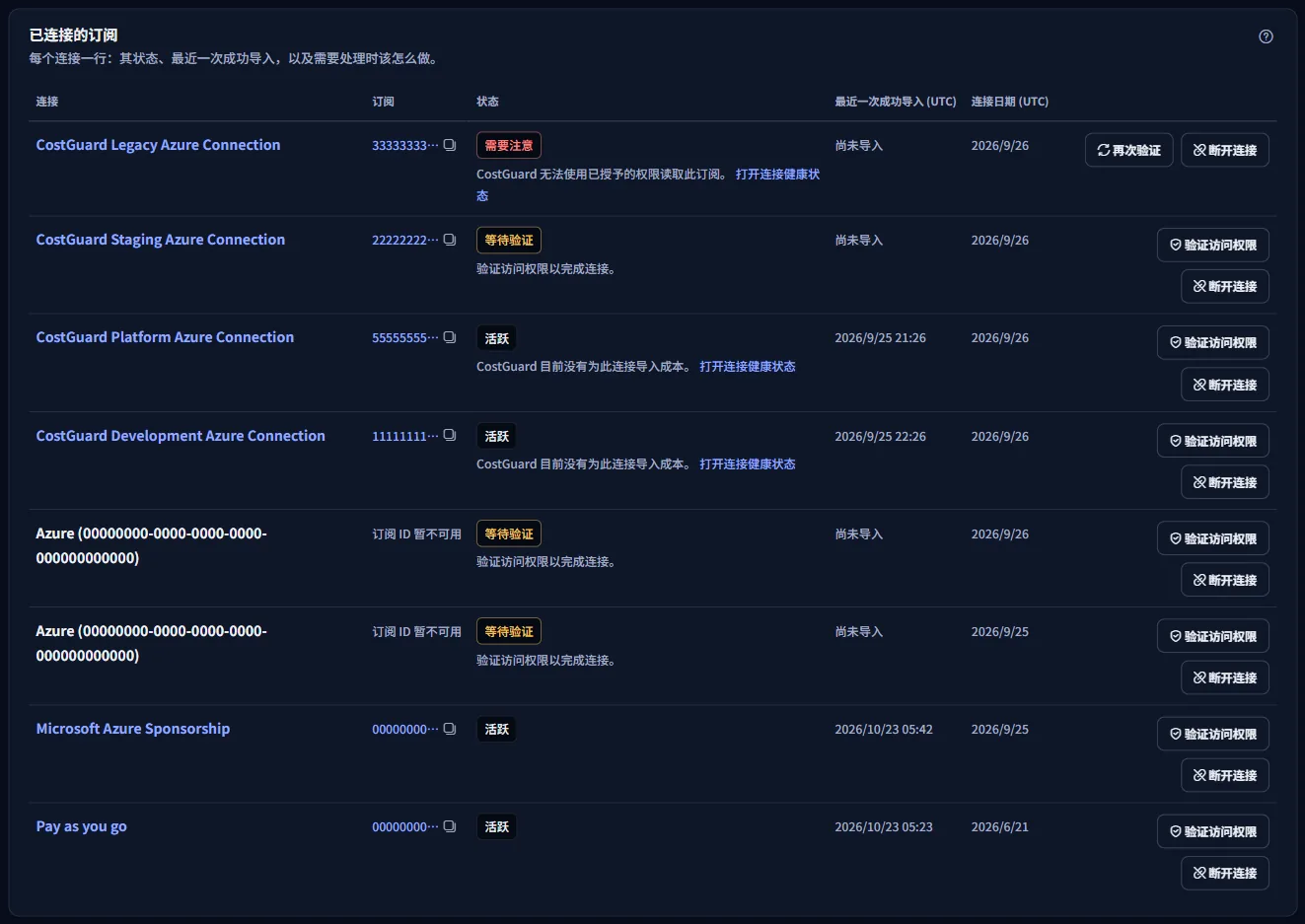Click 再次验证 for the Legacy Azure Connection
The image size is (1305, 924).
click(1128, 150)
